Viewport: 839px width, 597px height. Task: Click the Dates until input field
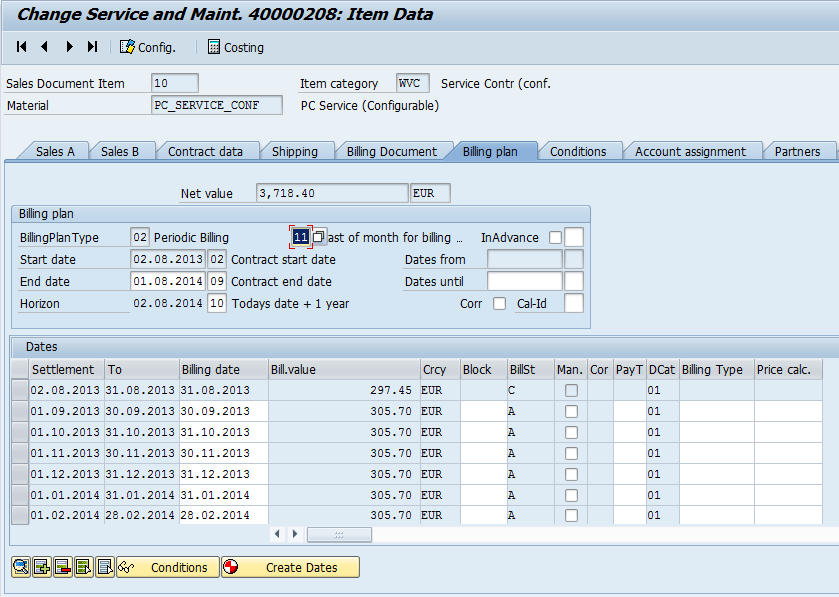pos(524,282)
